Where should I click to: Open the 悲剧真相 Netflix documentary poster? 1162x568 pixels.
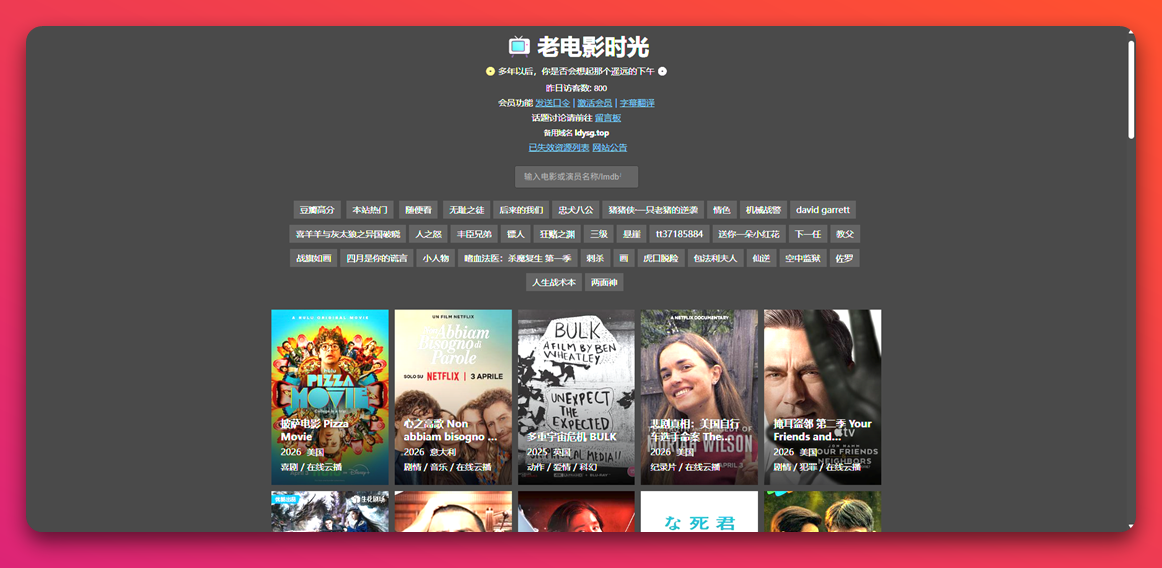point(700,397)
